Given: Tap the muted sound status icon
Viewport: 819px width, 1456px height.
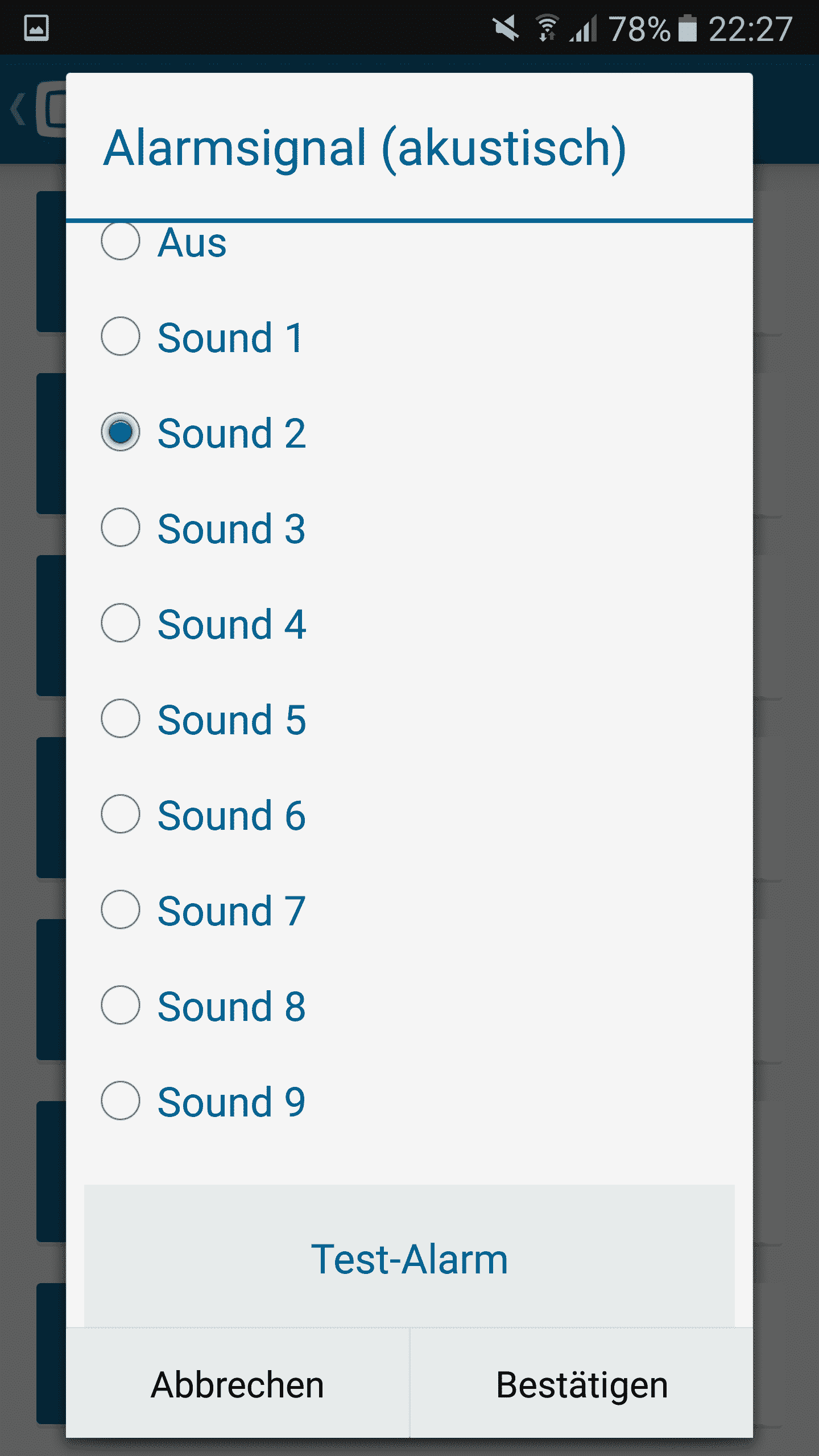Looking at the screenshot, I should [506, 28].
